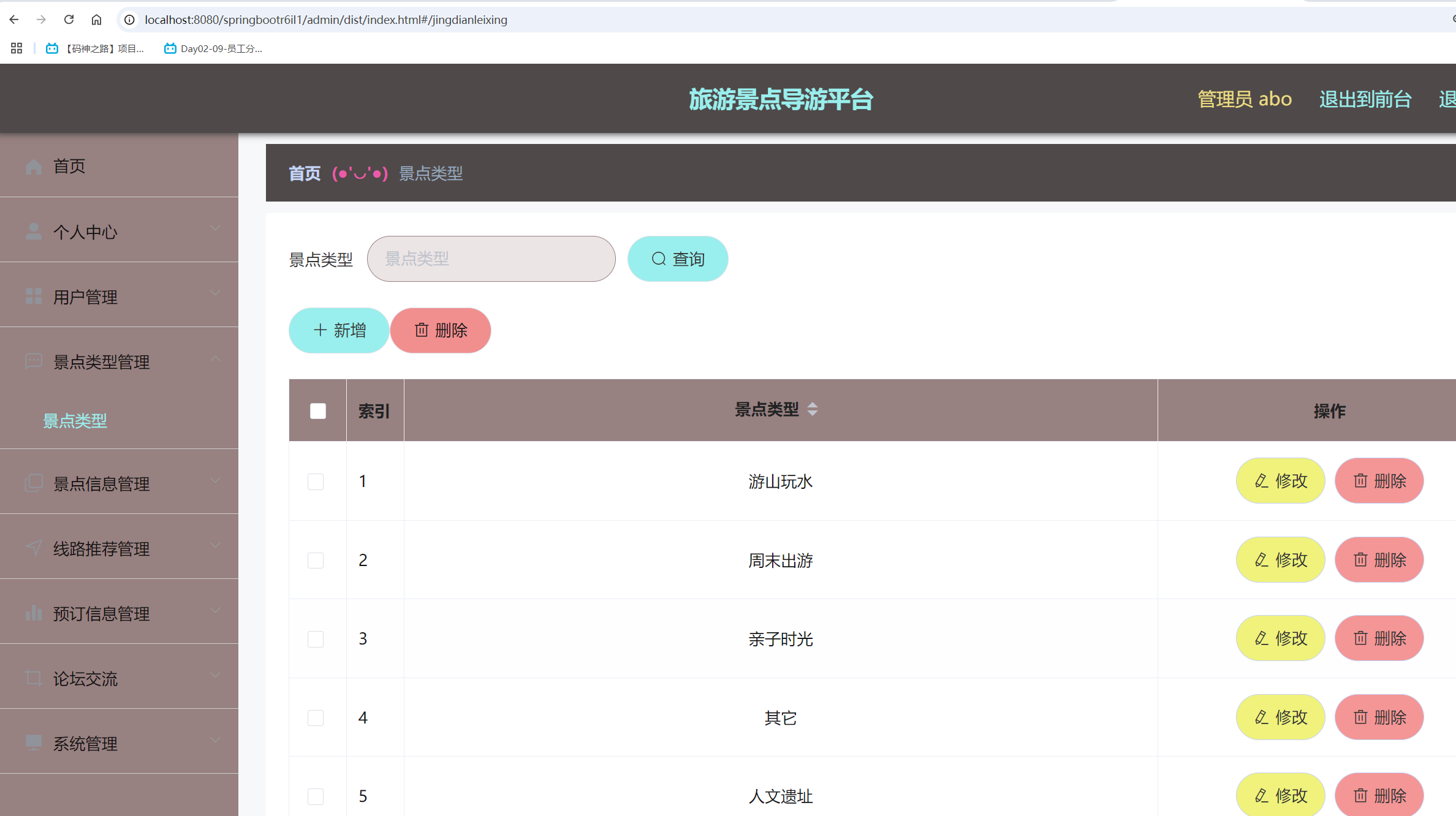This screenshot has height=816, width=1456.
Task: Click the 预订信息管理 bar chart icon
Action: [x=33, y=613]
